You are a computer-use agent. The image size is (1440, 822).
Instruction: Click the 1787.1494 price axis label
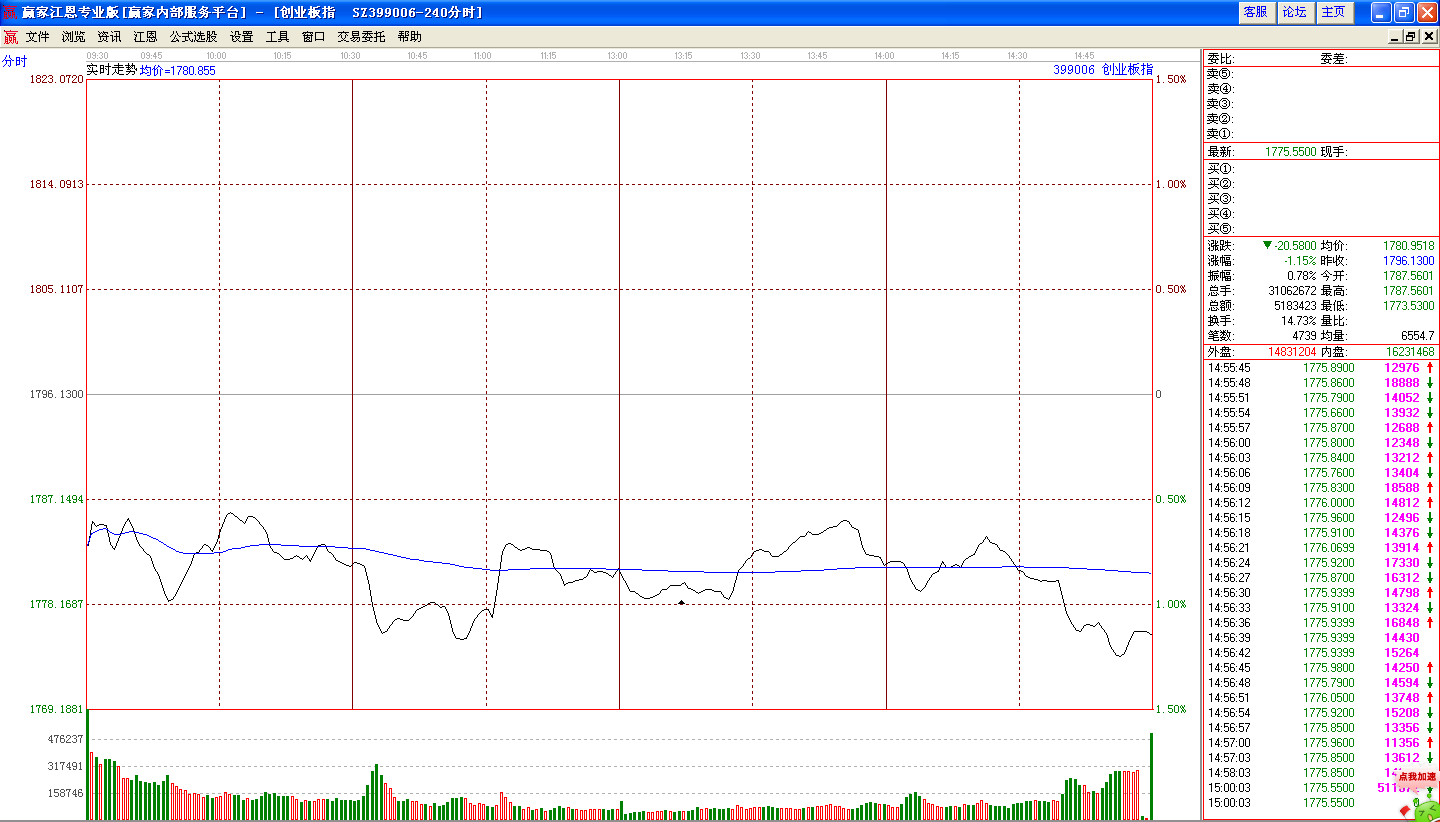point(57,499)
